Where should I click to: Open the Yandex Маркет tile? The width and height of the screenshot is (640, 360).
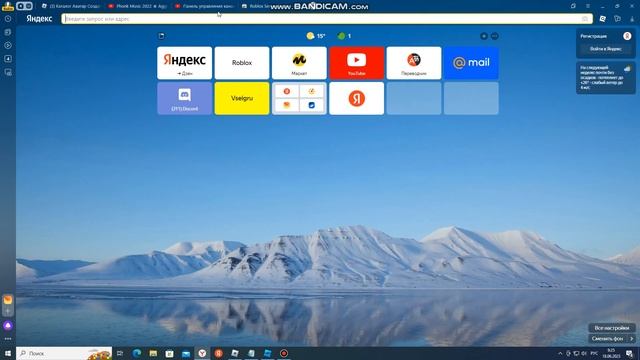[x=299, y=63]
